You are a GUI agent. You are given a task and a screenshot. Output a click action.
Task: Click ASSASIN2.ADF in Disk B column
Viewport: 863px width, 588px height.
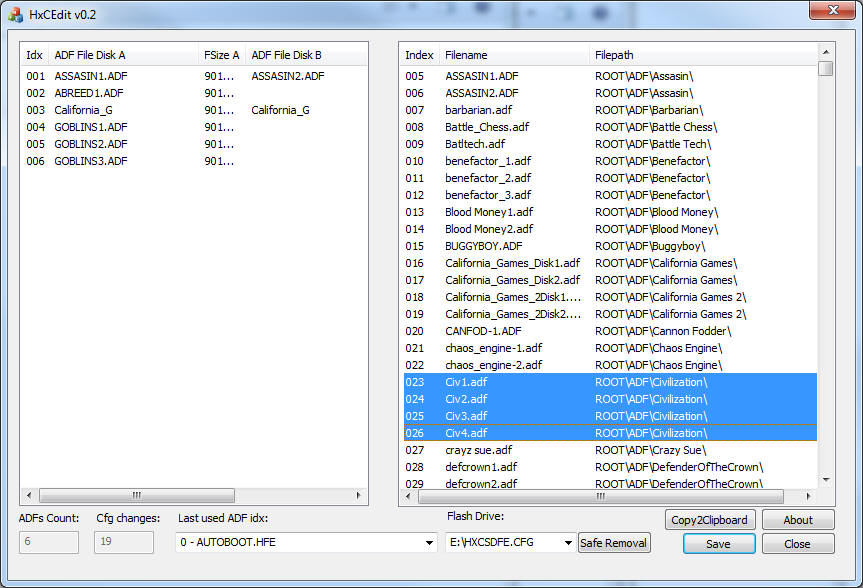click(x=288, y=76)
